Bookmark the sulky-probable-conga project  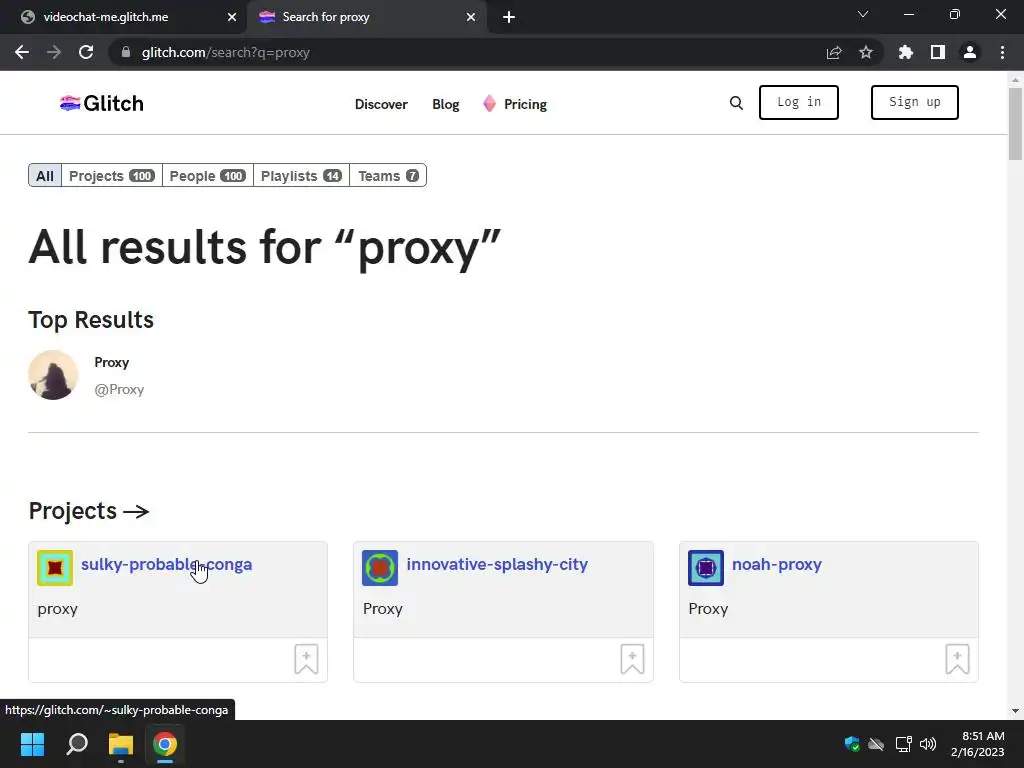[x=306, y=659]
